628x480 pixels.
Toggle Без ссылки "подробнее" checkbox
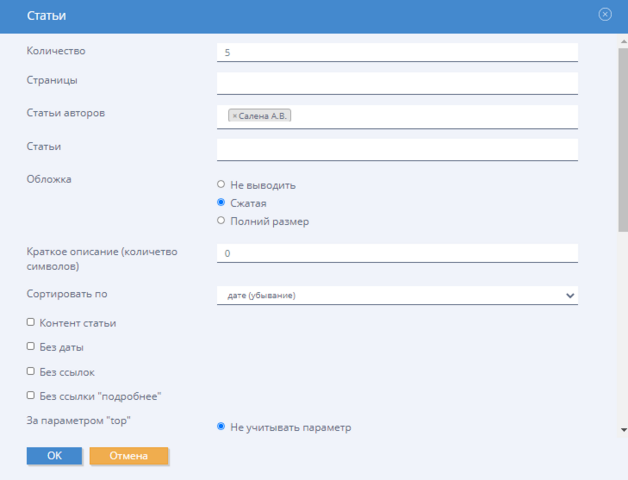pyautogui.click(x=31, y=395)
